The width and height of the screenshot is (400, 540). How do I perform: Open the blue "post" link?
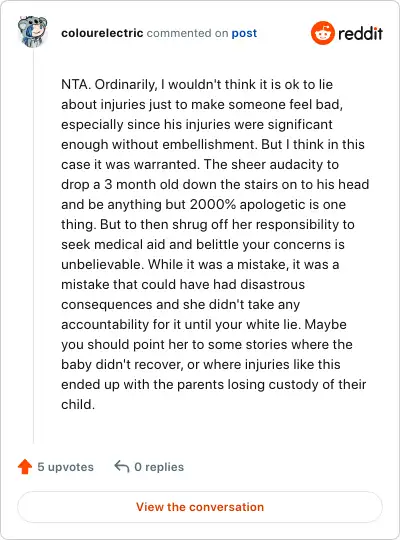point(244,33)
